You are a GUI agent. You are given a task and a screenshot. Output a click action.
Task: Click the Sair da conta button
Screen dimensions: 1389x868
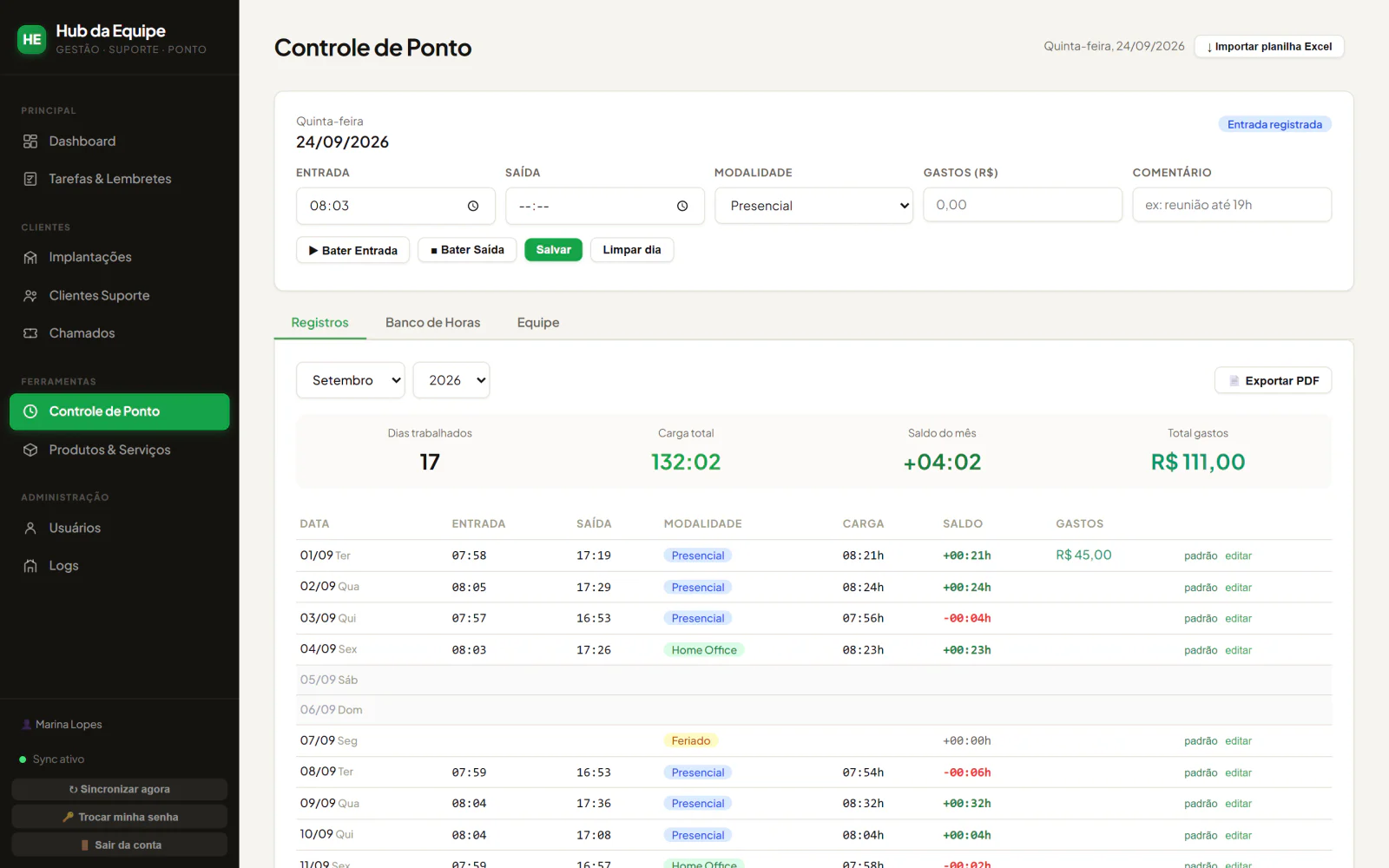pyautogui.click(x=120, y=845)
